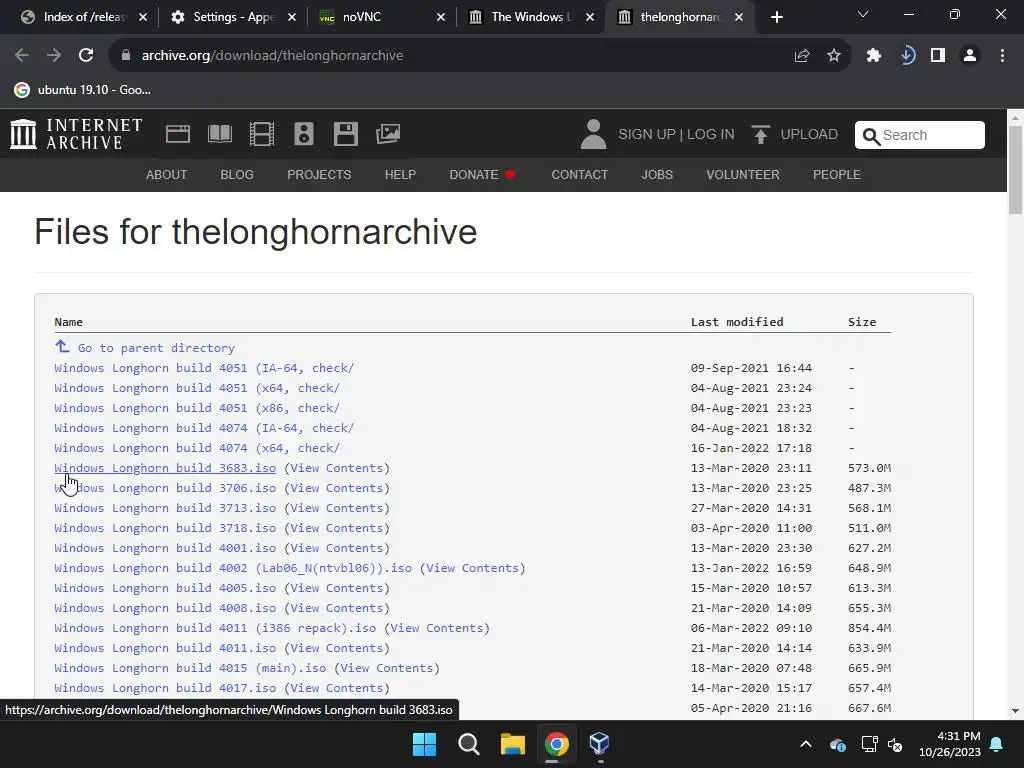Click the taskbar clock showing 4:31 PM
This screenshot has height=768, width=1024.
950,744
